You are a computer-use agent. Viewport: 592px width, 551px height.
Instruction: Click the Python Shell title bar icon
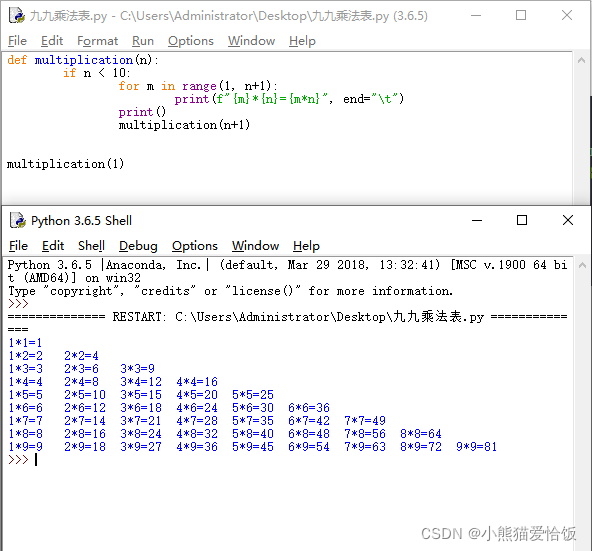[x=17, y=220]
